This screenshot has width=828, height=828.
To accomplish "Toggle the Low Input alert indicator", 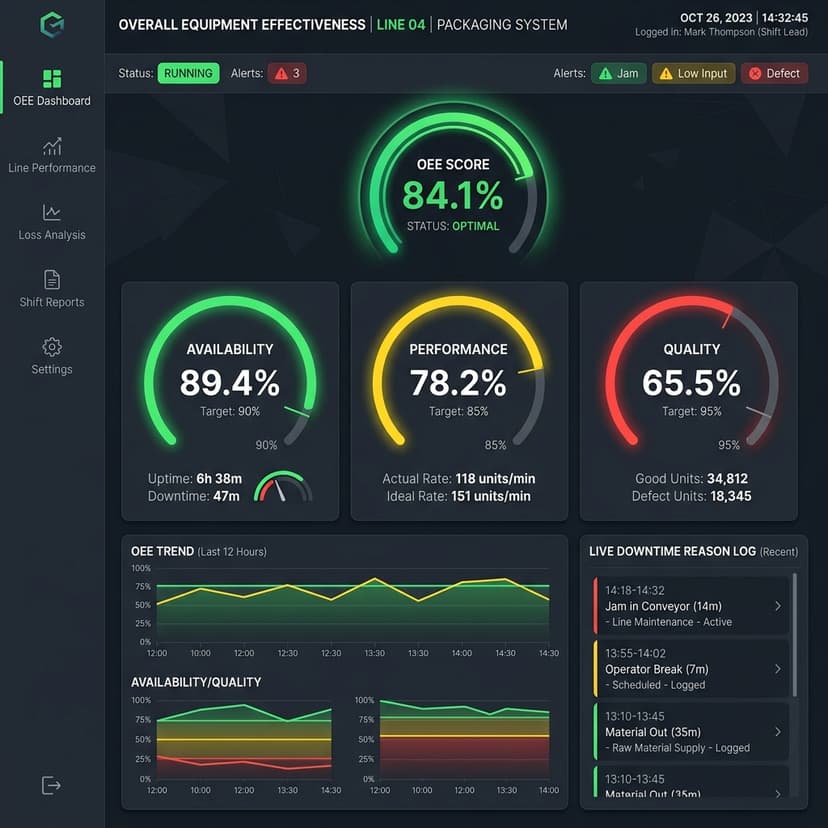I will coord(693,72).
